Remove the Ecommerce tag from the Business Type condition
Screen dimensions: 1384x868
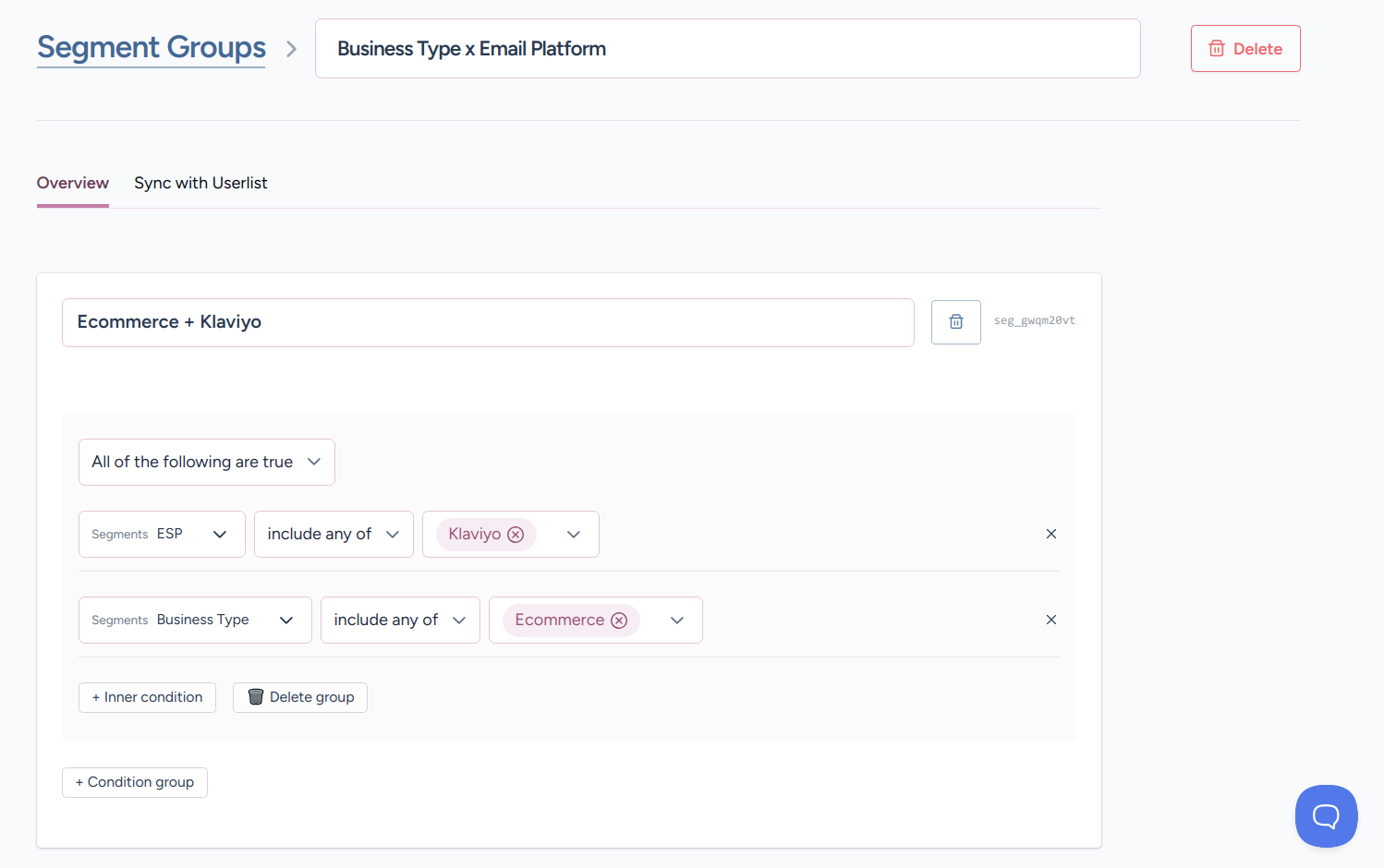619,621
